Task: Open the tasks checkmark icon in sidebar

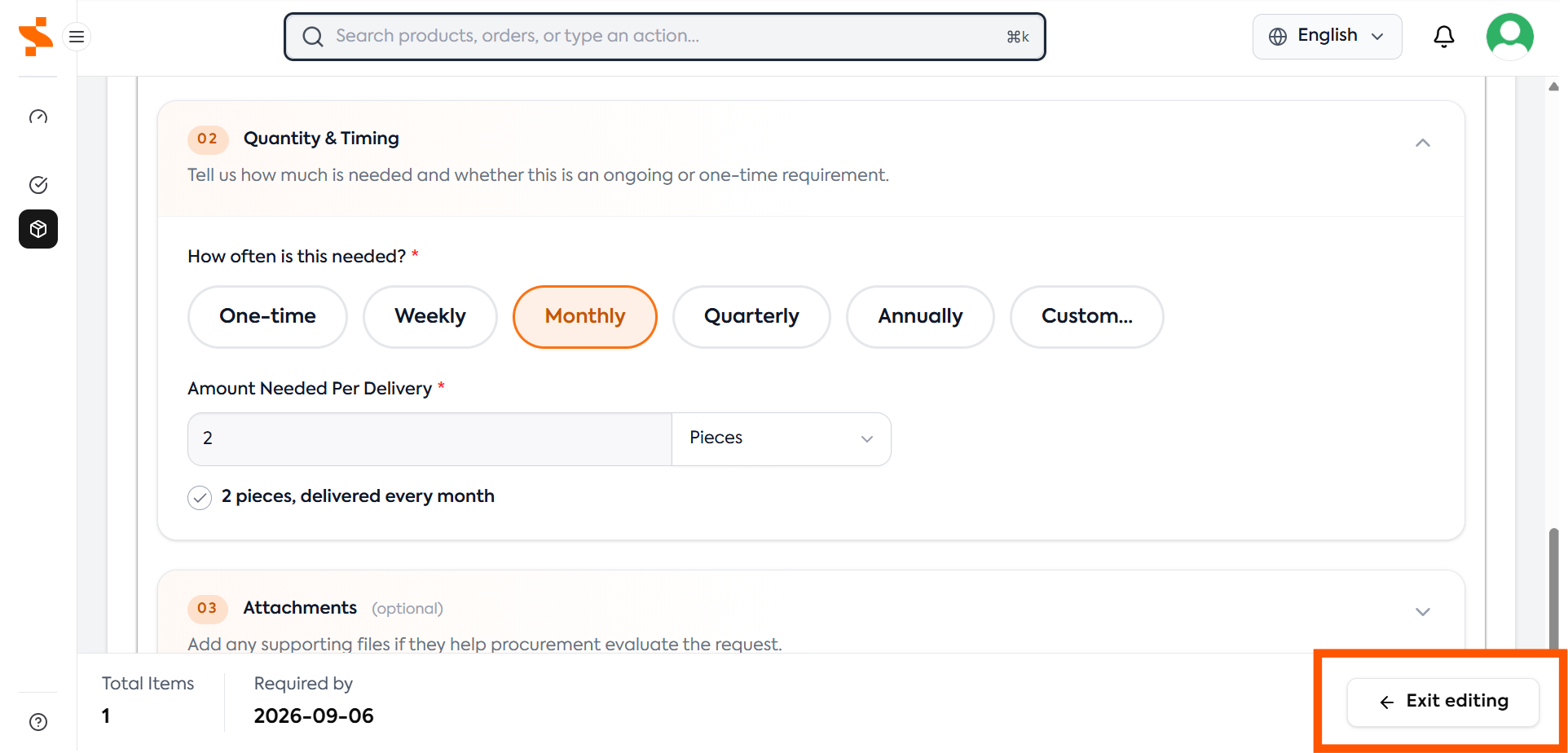Action: pos(38,185)
